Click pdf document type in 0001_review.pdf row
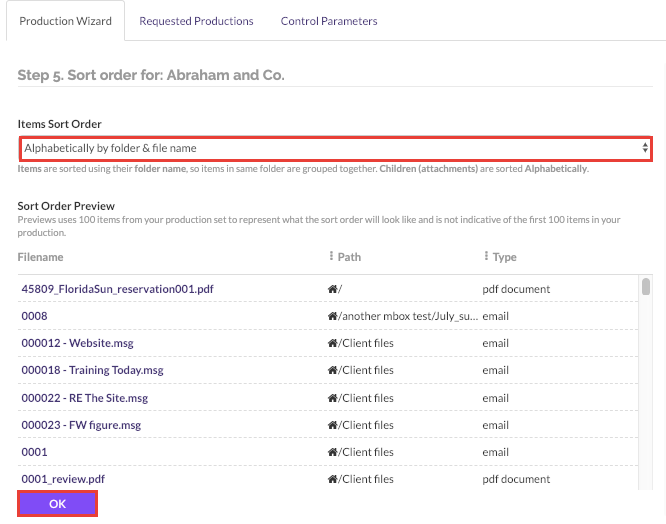The height and width of the screenshot is (524, 666). point(516,479)
